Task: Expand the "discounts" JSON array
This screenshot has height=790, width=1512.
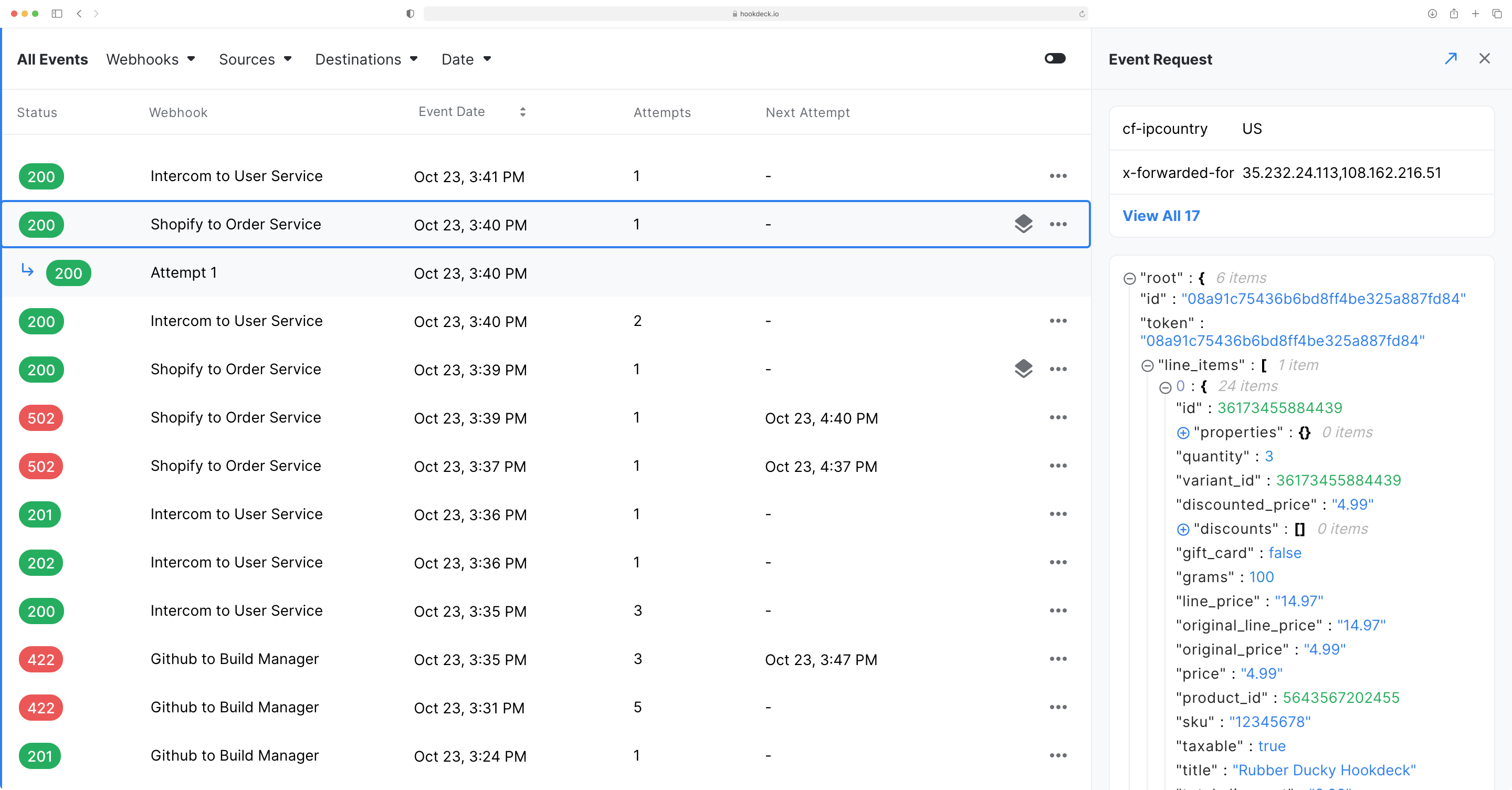Action: pyautogui.click(x=1183, y=530)
